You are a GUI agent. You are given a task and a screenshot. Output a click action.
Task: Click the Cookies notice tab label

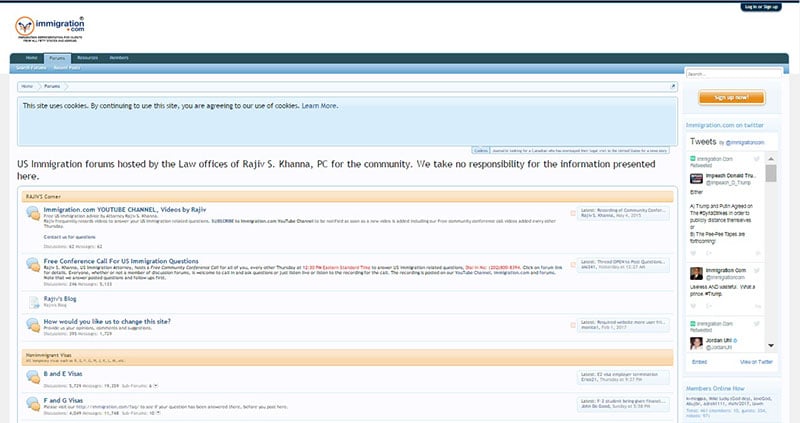pos(481,151)
